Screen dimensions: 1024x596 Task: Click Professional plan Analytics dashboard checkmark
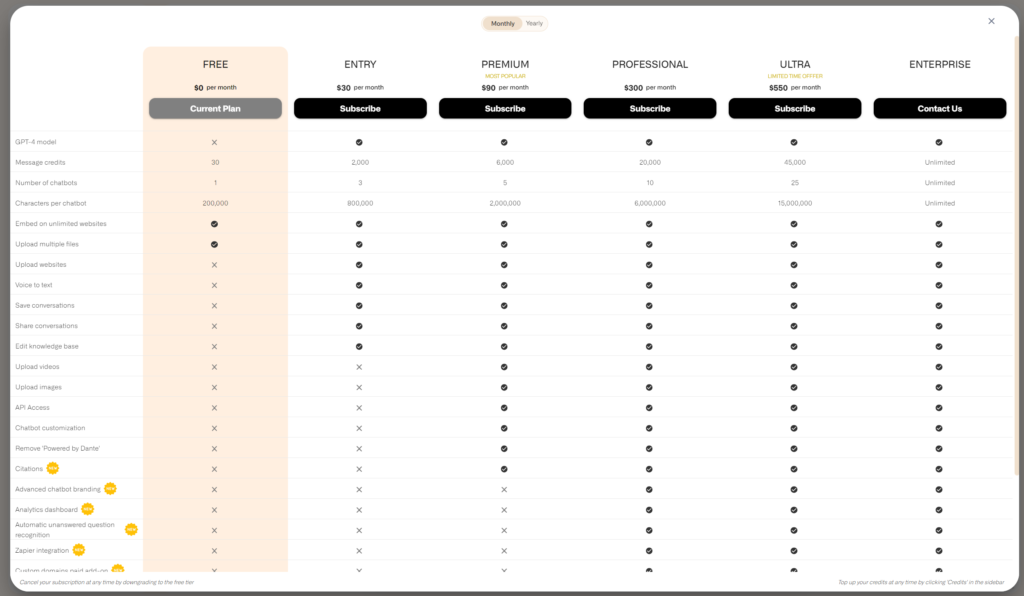(649, 510)
